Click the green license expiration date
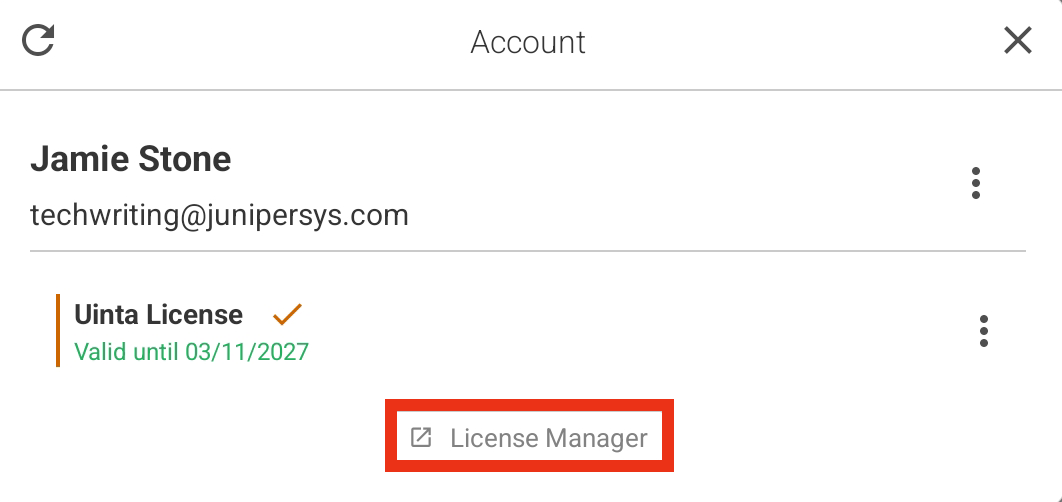Screen dimensions: 1062x502 point(192,352)
